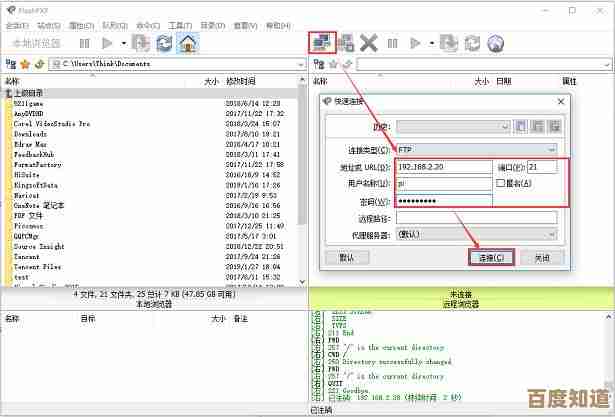Click the abort X icon in right toolbar
Screen dimensions: 615x417
click(369, 43)
